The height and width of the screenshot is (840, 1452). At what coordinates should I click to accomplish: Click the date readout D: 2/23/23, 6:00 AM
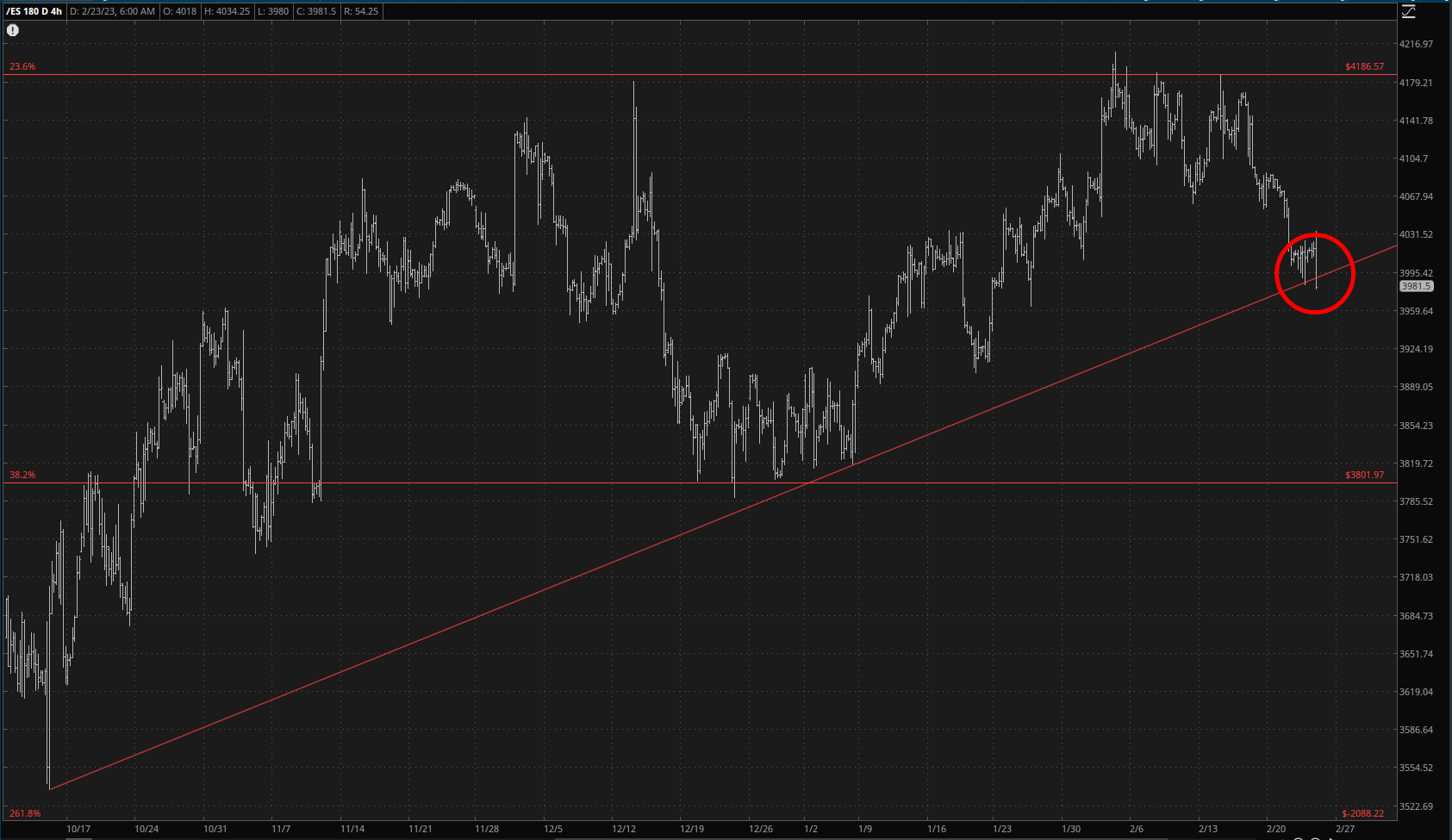coord(113,11)
